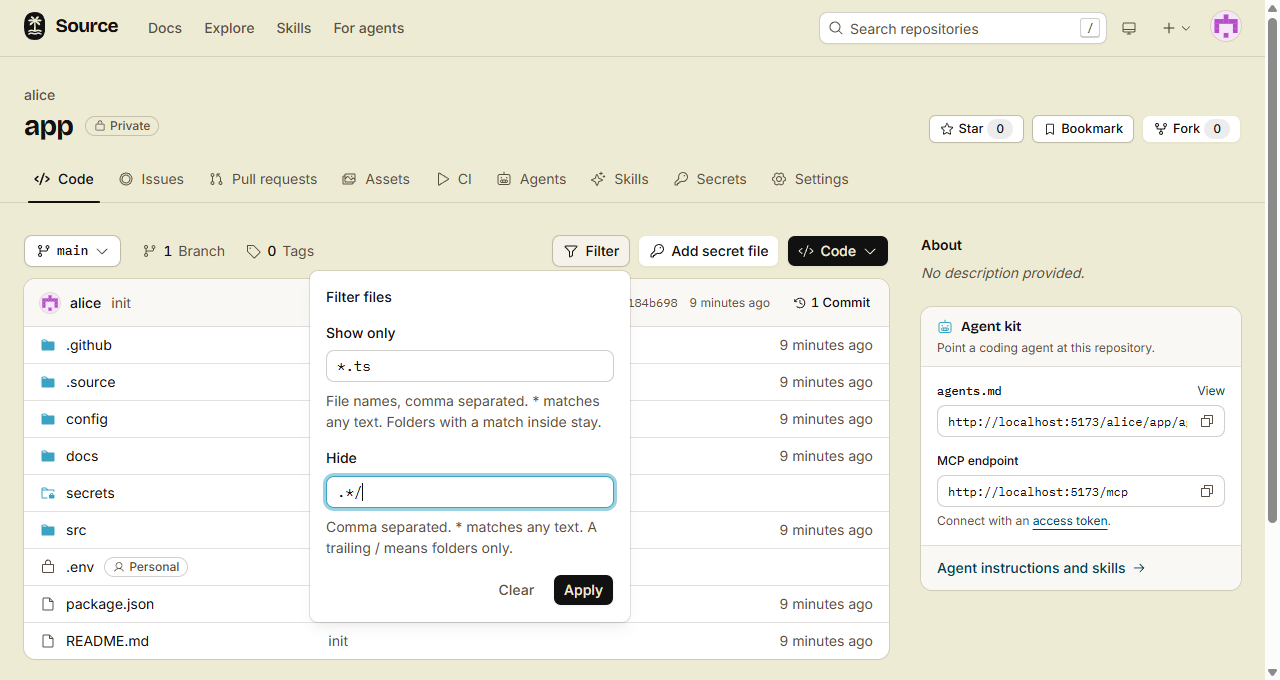
Task: Switch to the Secrets tab
Action: coord(710,179)
